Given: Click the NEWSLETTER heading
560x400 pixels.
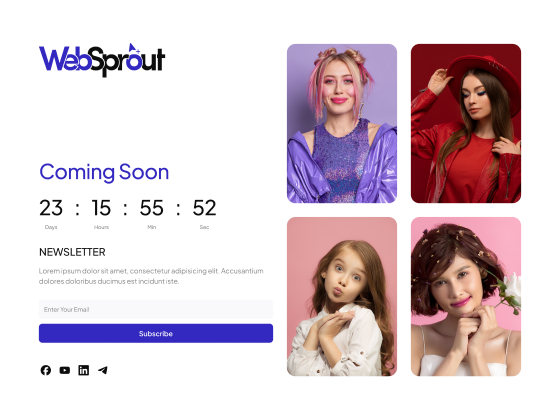Looking at the screenshot, I should [72, 252].
